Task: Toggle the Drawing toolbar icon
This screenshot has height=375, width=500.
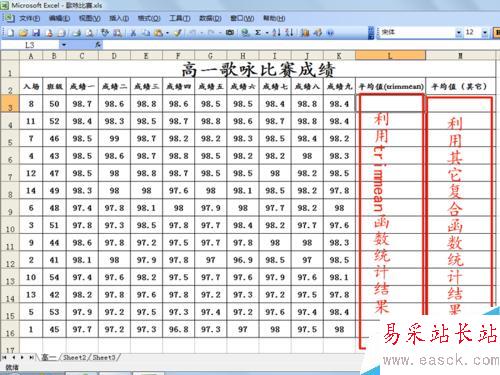Action: [317, 33]
